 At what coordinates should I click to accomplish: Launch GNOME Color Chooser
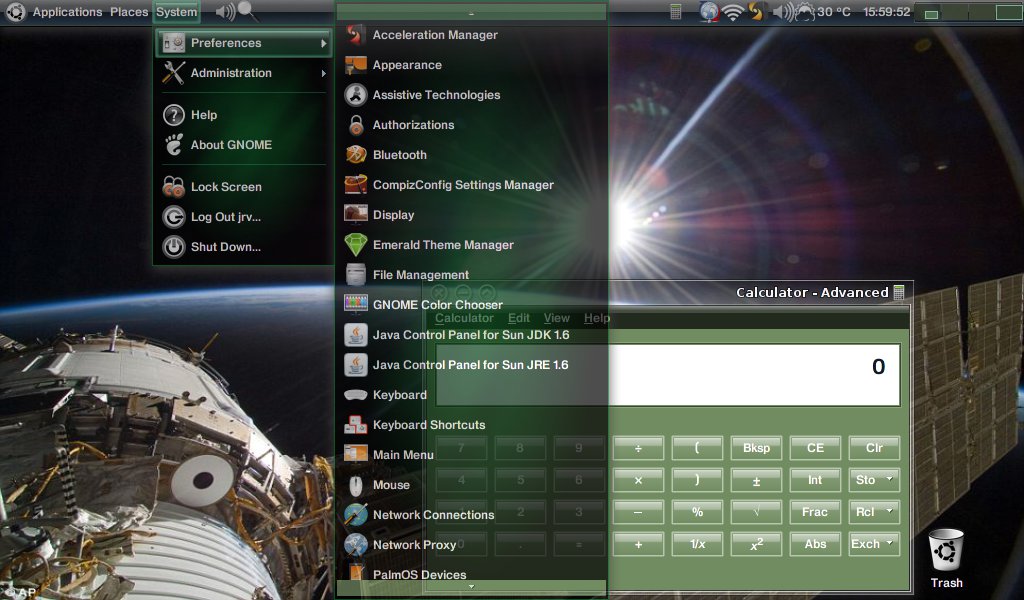(472, 305)
